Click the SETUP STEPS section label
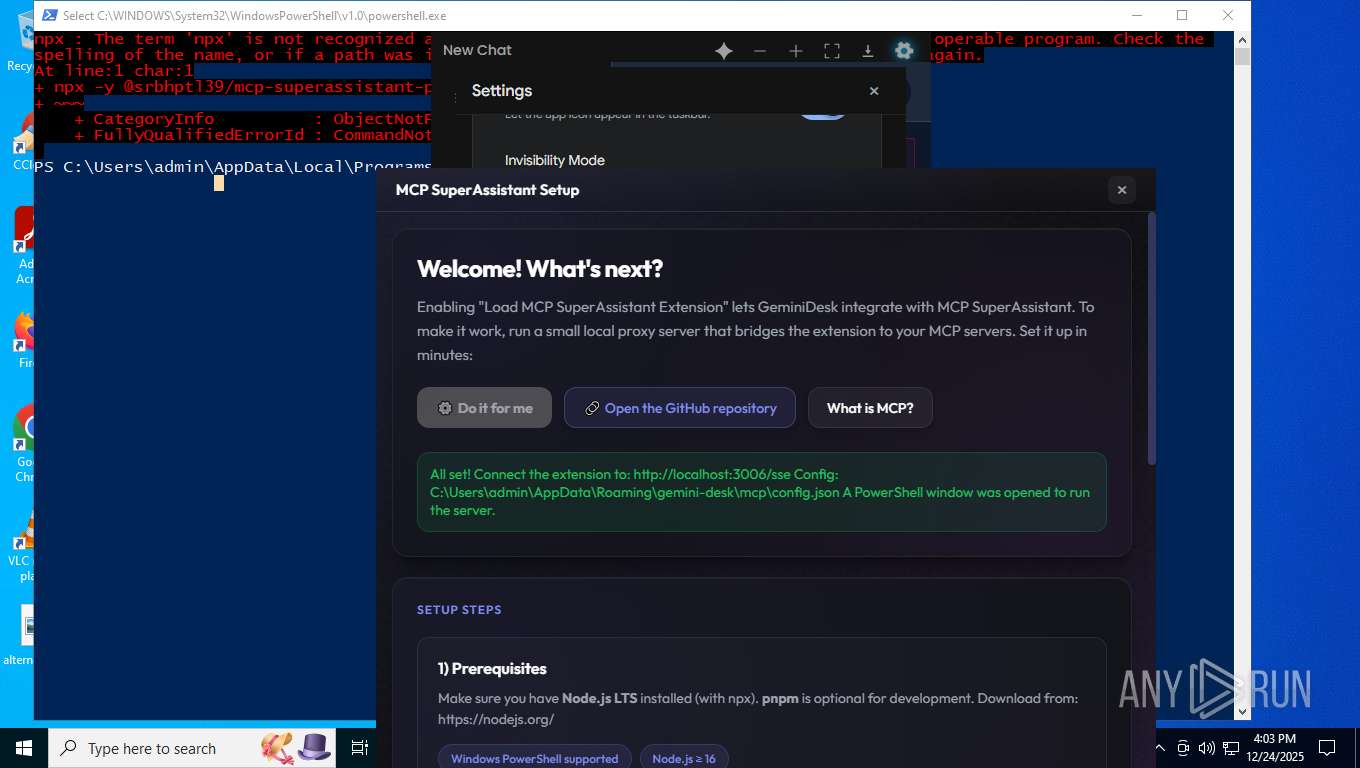This screenshot has width=1360, height=768. [459, 610]
